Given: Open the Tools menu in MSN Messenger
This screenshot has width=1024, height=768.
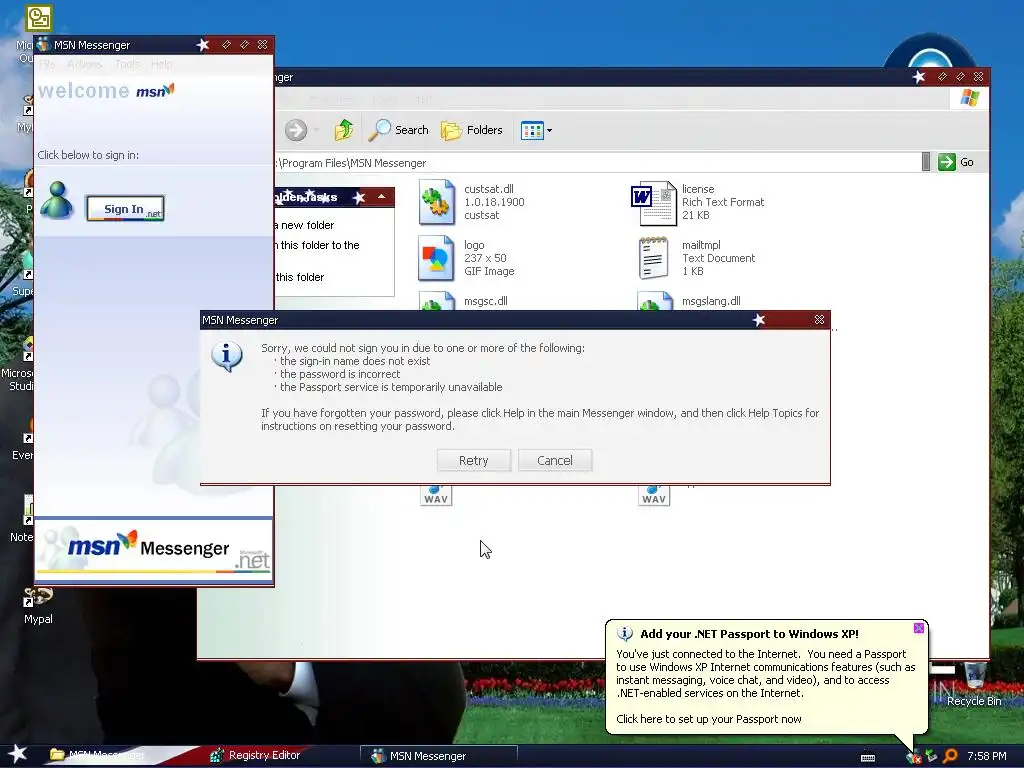Looking at the screenshot, I should pyautogui.click(x=127, y=64).
